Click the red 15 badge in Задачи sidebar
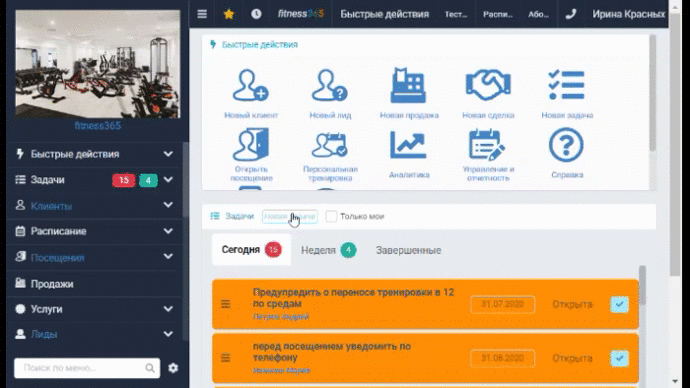Image resolution: width=690 pixels, height=388 pixels. coord(124,180)
